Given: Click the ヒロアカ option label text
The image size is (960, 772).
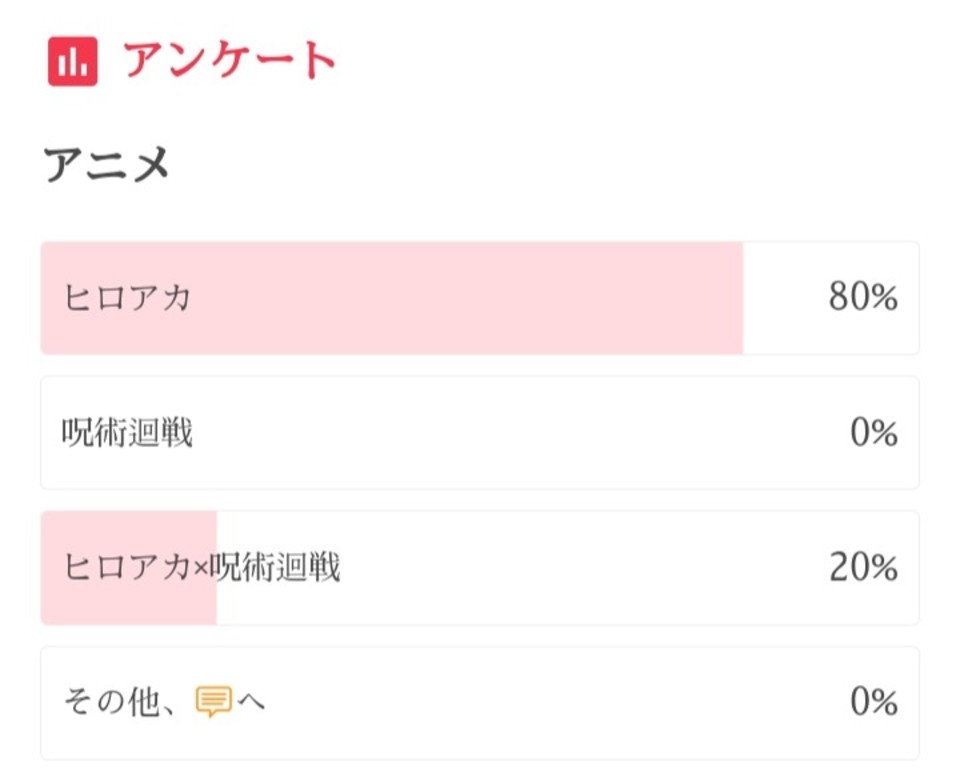Looking at the screenshot, I should 127,298.
